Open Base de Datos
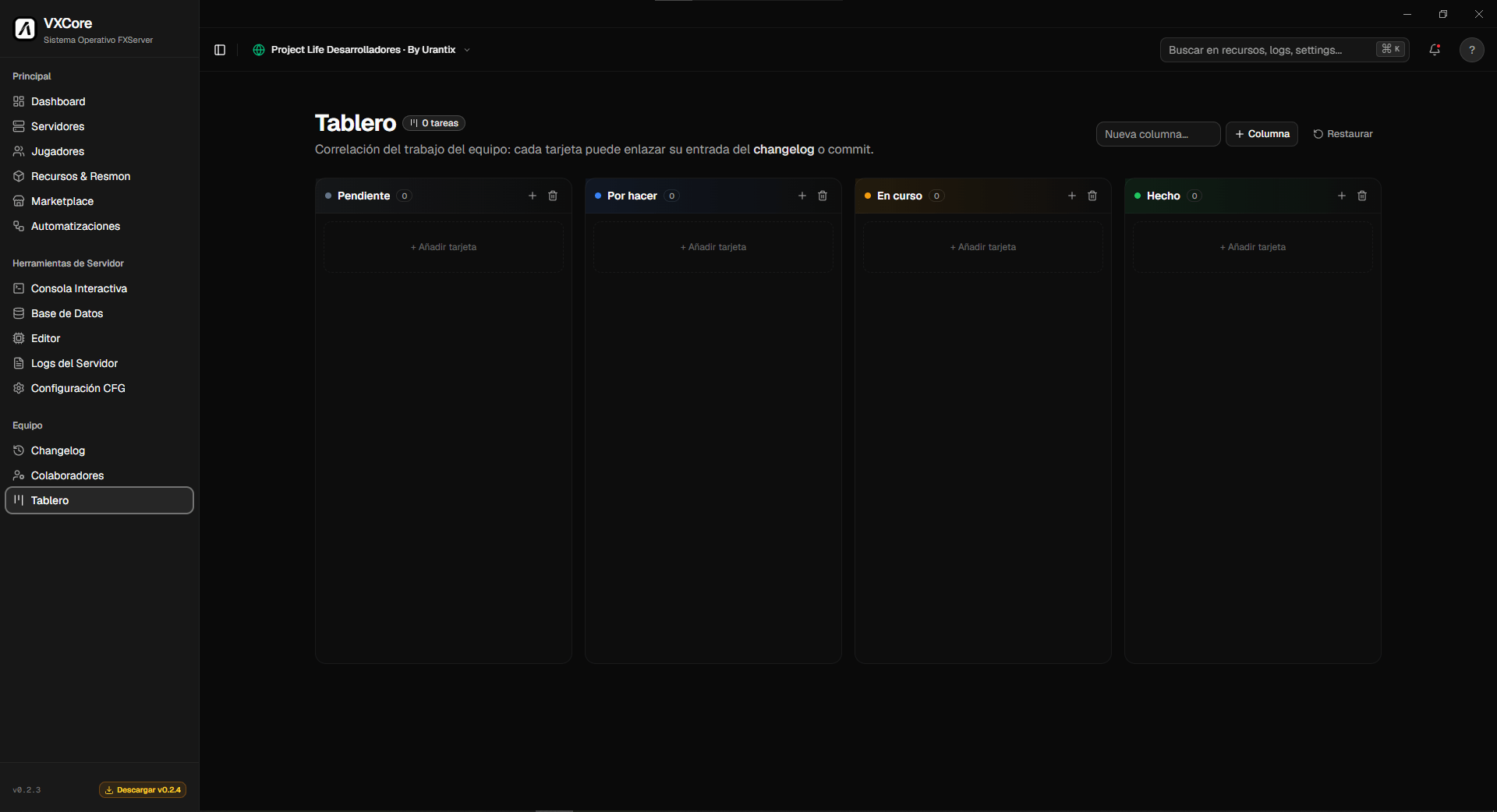Image resolution: width=1497 pixels, height=812 pixels. pyautogui.click(x=99, y=313)
